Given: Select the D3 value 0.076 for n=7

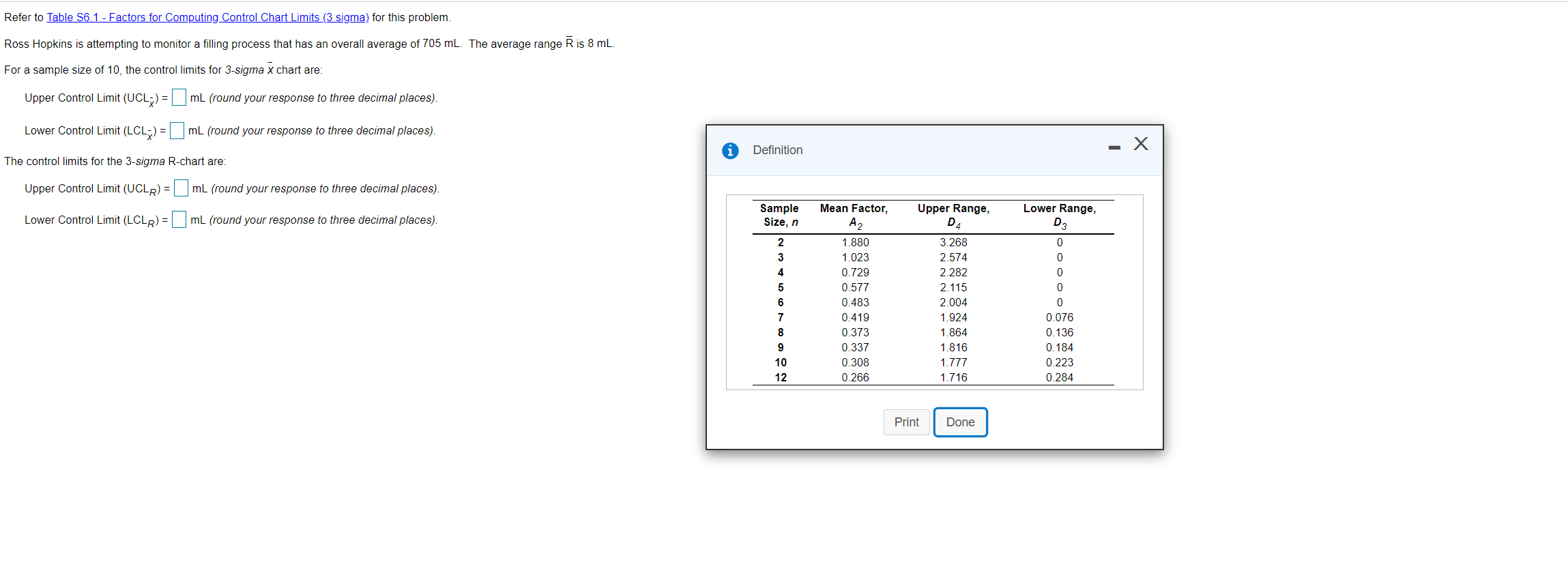Looking at the screenshot, I should coord(1059,317).
